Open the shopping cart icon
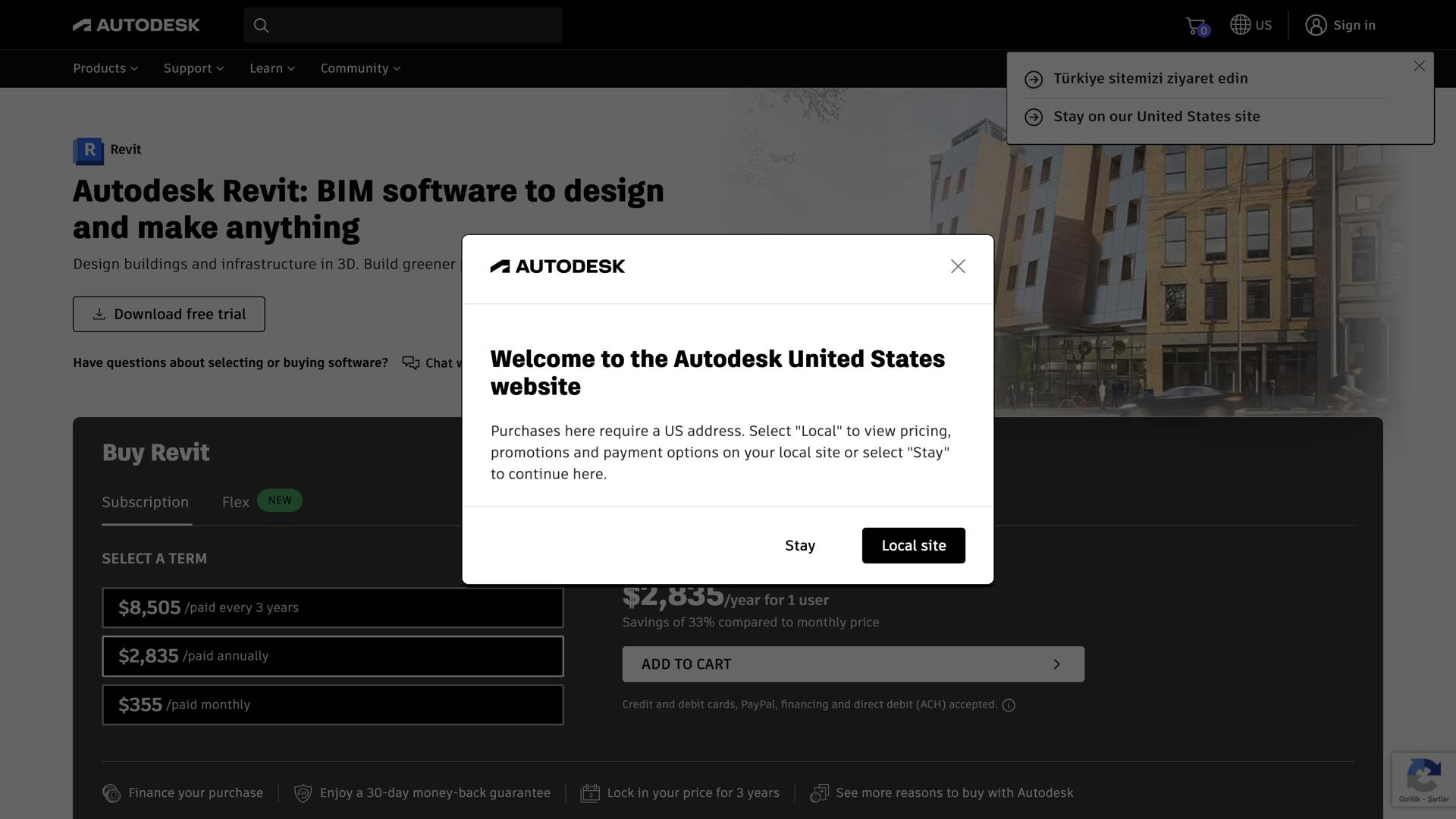The height and width of the screenshot is (819, 1456). coord(1194,24)
